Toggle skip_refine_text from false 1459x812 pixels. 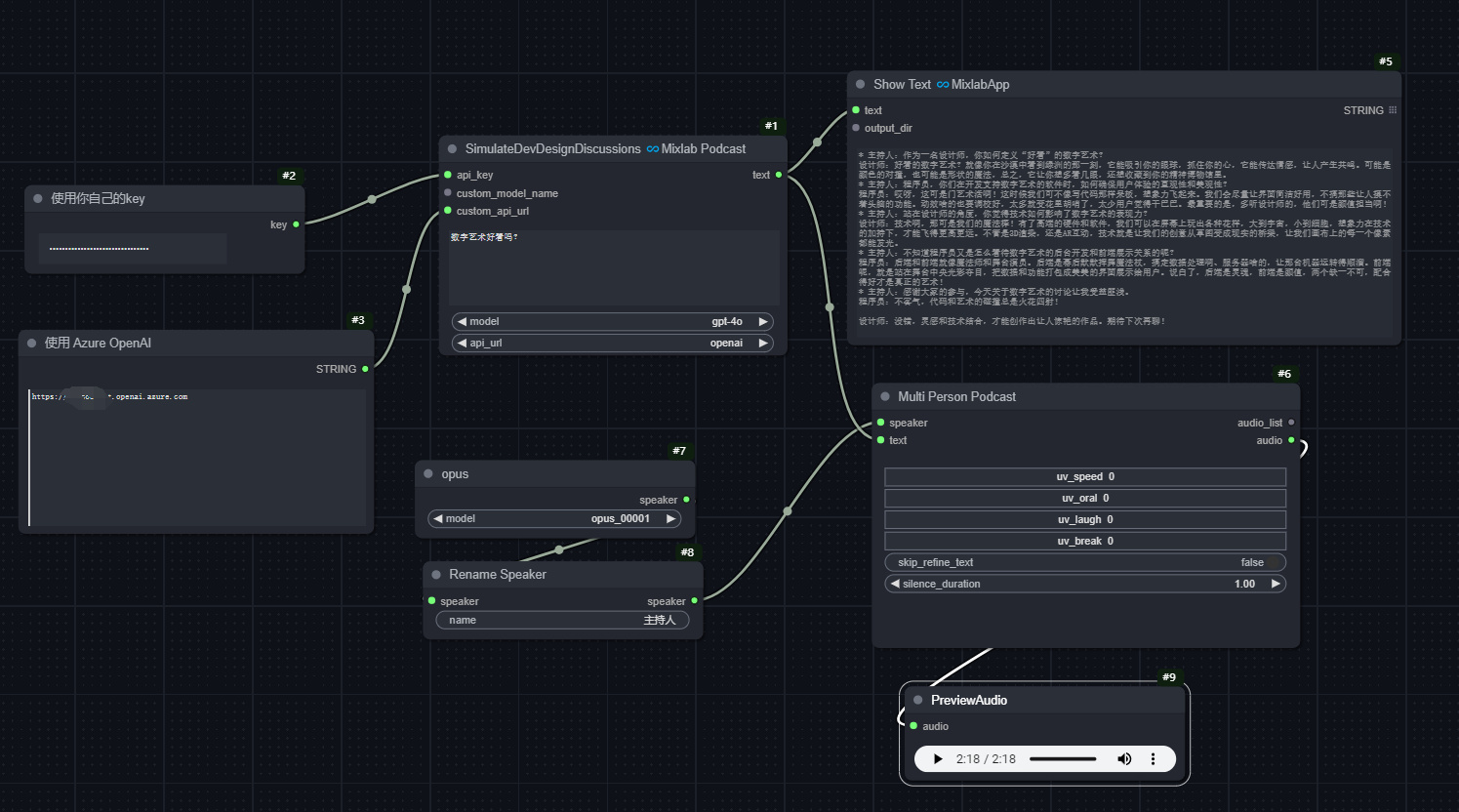point(1084,562)
